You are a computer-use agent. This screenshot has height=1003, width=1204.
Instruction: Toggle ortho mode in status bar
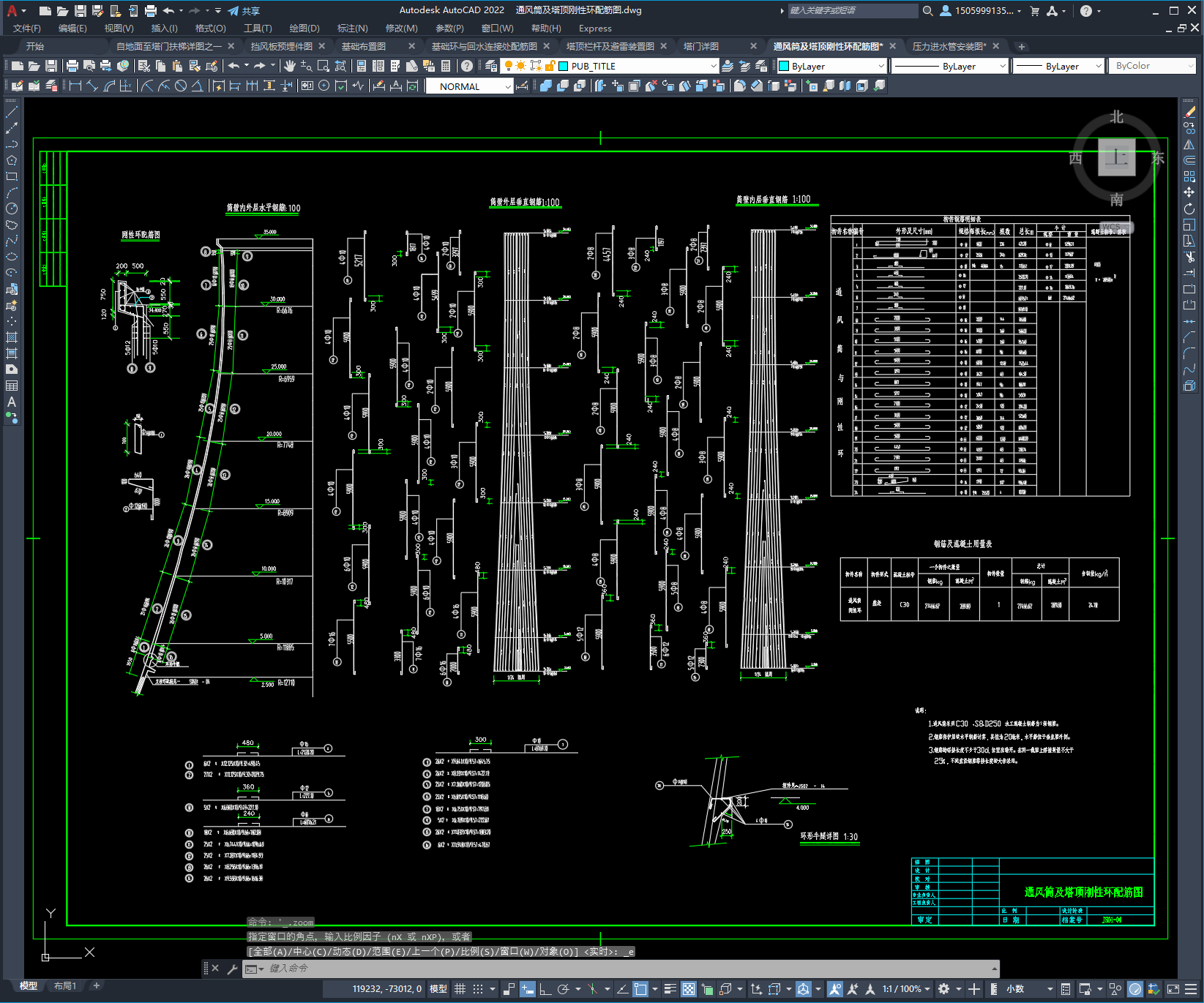545,989
